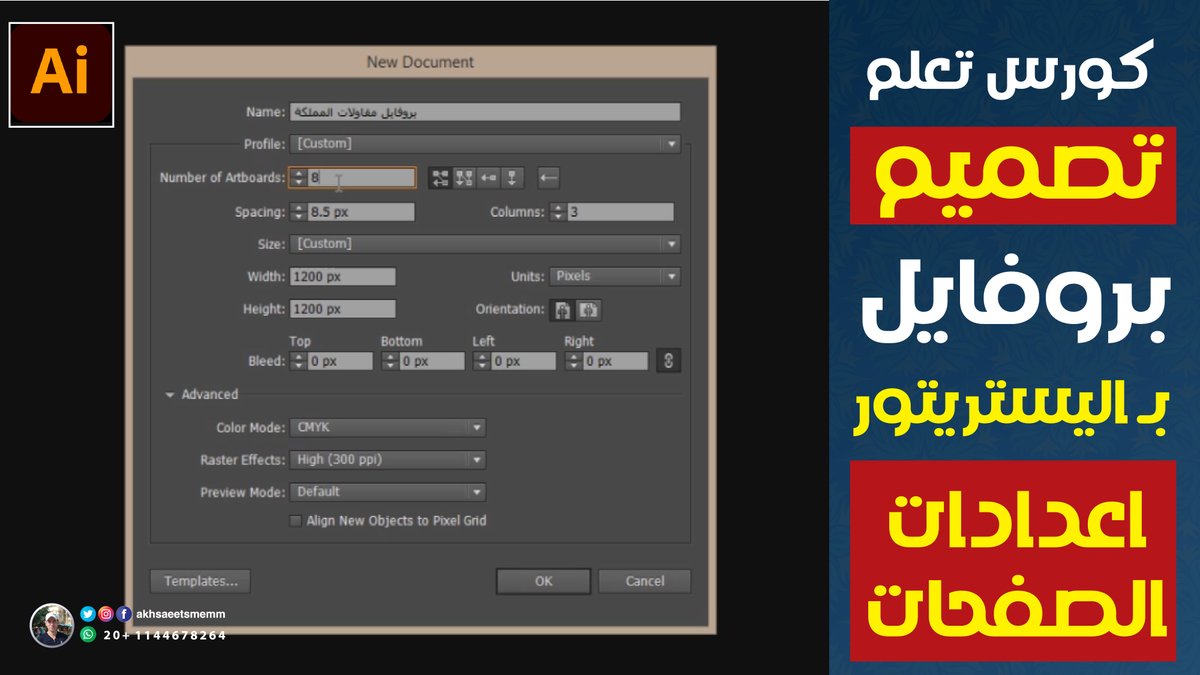
Task: Collapse the Advanced section
Action: [x=170, y=394]
